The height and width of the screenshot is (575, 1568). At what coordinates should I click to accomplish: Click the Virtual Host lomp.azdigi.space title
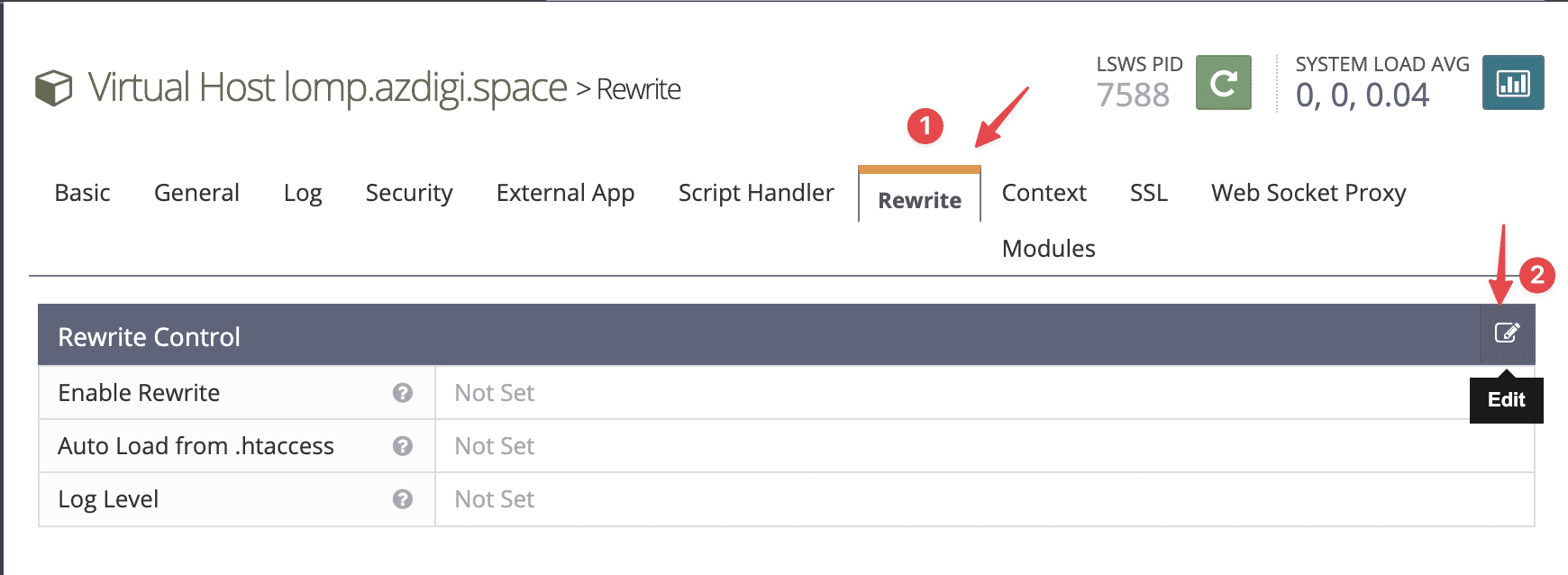coord(327,88)
